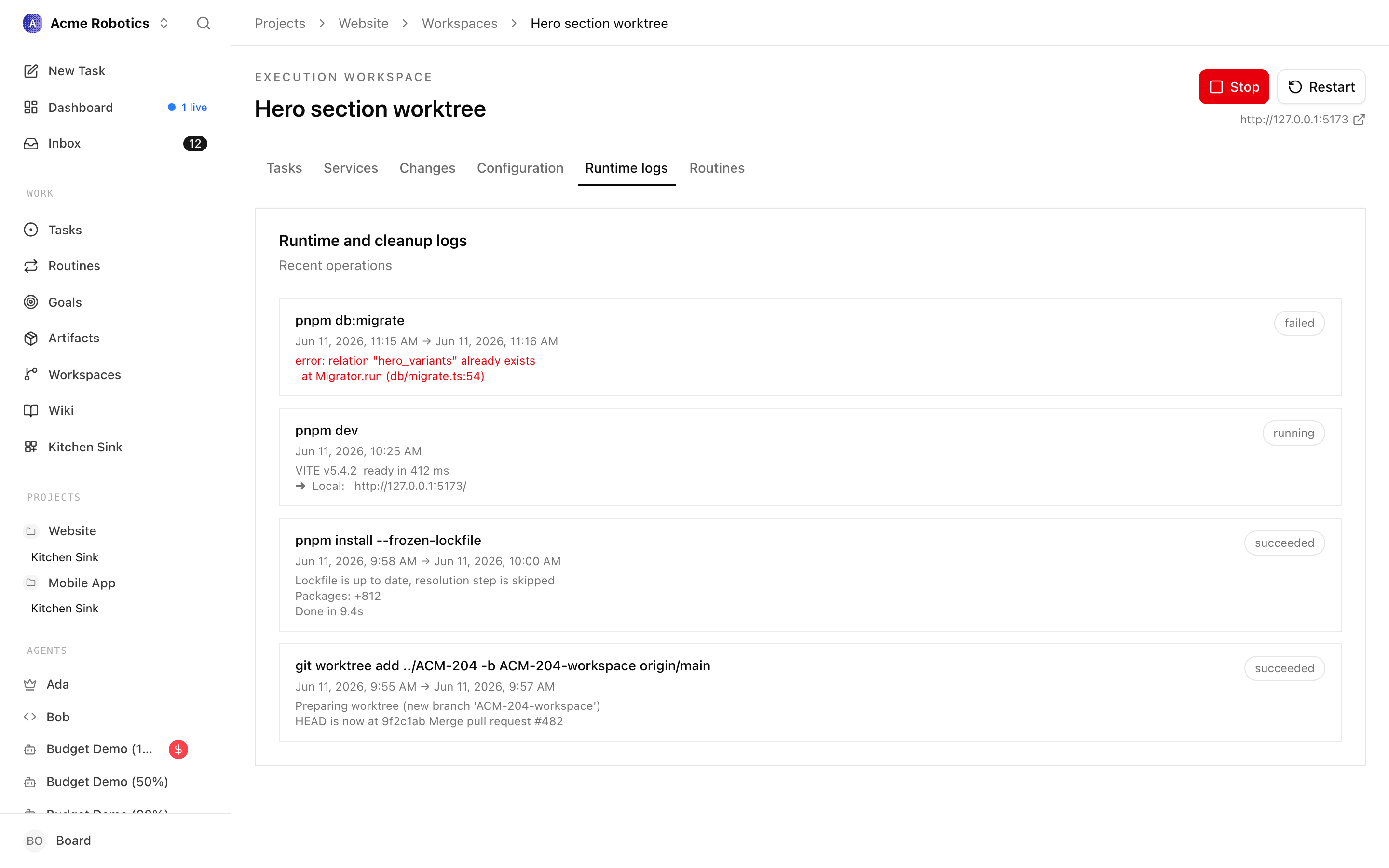This screenshot has width=1389, height=868.
Task: Click the BO Board user avatar
Action: click(x=34, y=841)
